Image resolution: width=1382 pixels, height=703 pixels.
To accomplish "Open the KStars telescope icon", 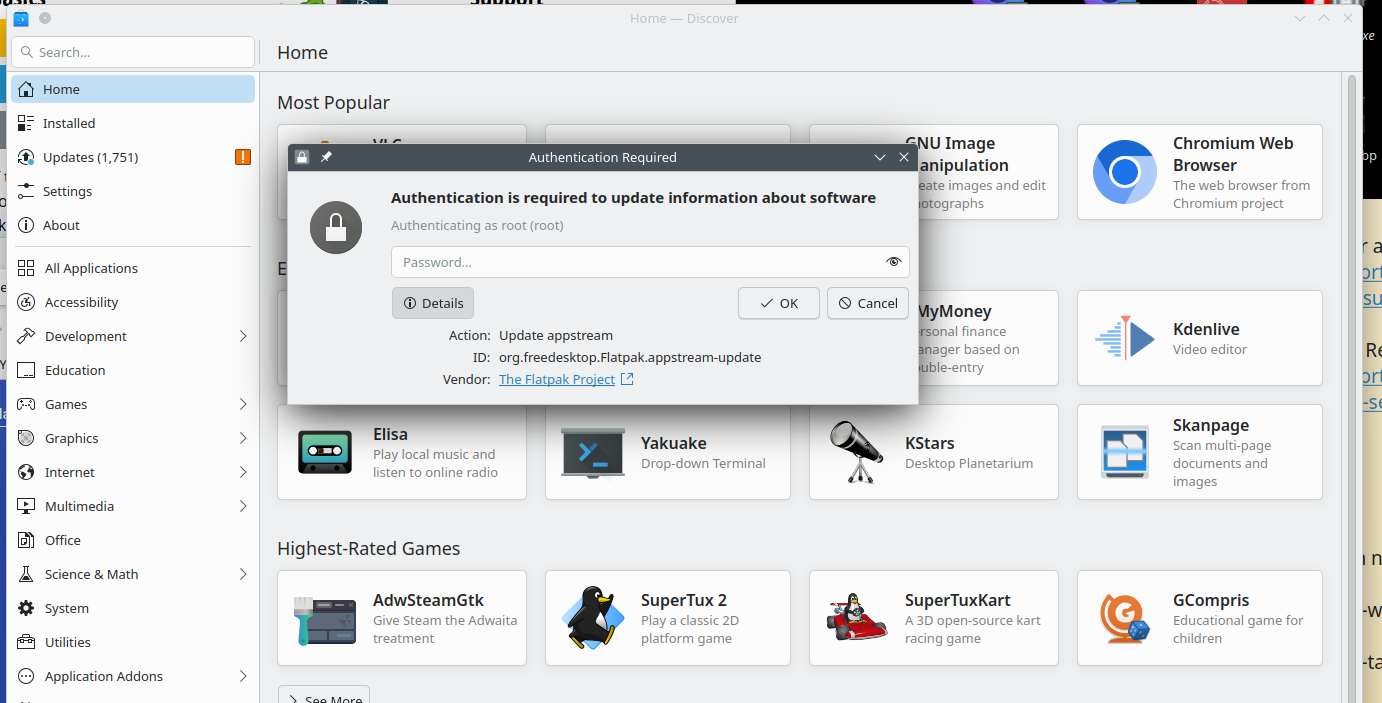I will (x=857, y=452).
